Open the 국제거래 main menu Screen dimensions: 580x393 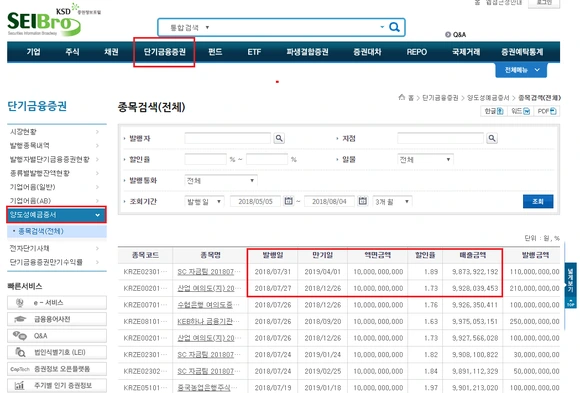[466, 52]
